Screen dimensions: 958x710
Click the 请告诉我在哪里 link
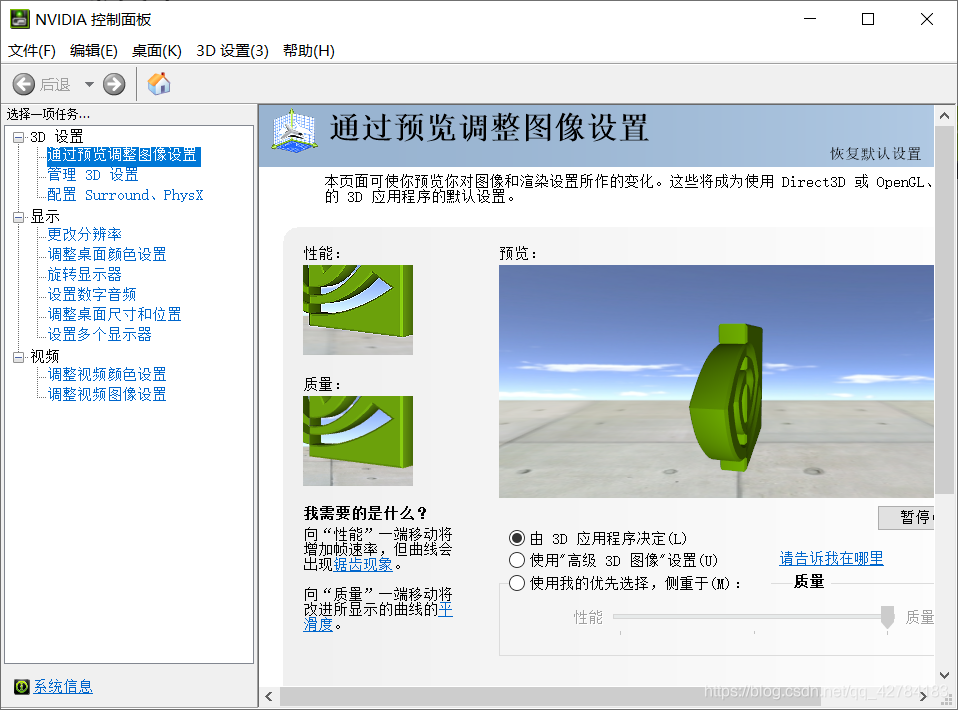pyautogui.click(x=831, y=558)
